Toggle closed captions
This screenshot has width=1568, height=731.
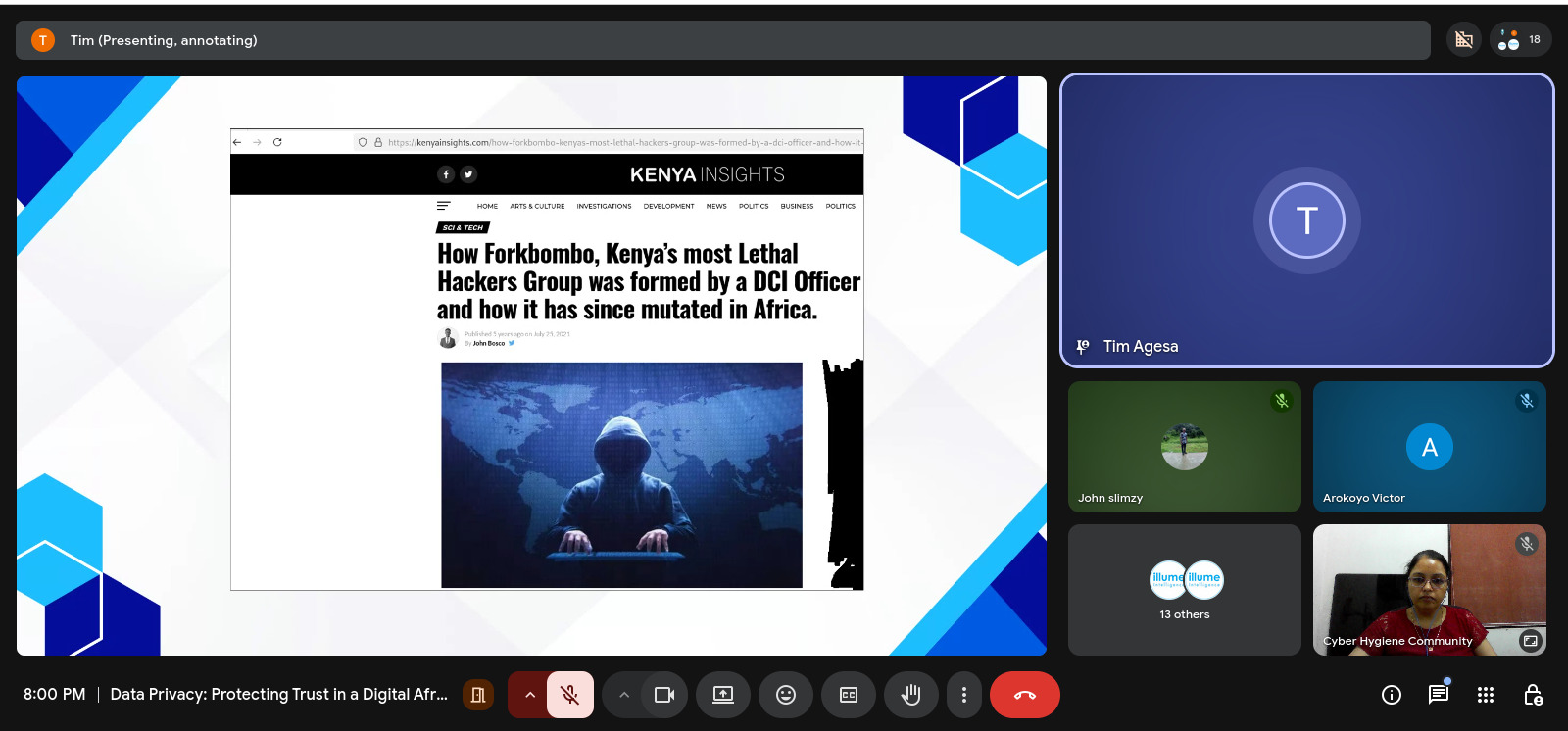point(849,695)
